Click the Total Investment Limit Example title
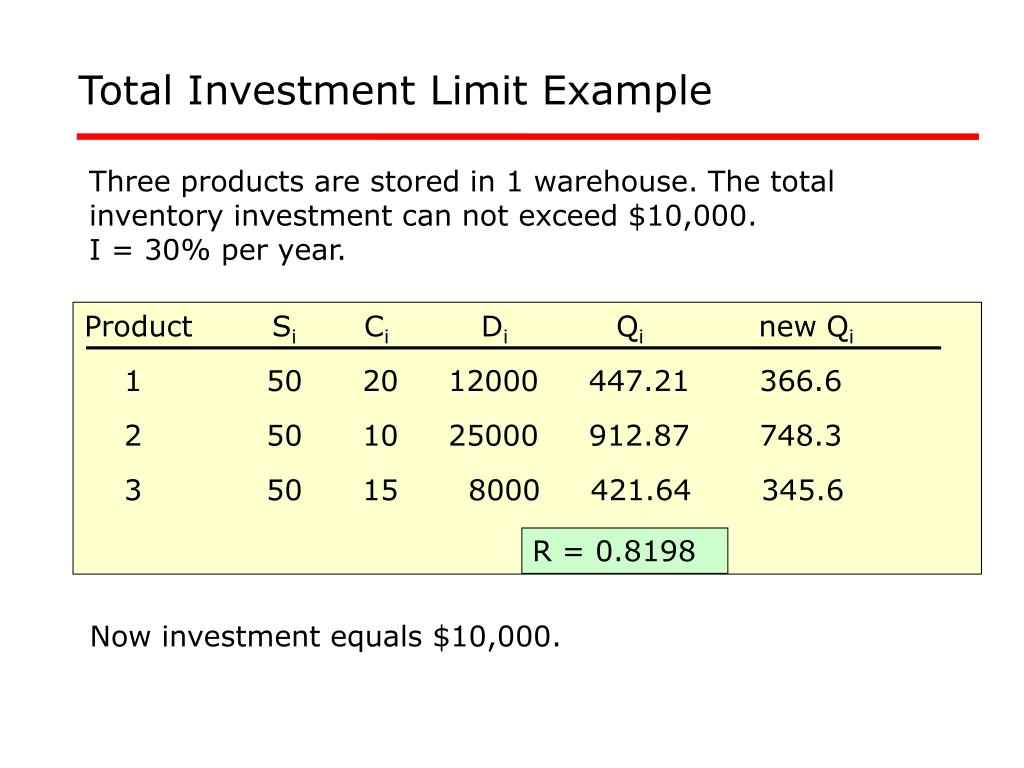 coord(394,91)
